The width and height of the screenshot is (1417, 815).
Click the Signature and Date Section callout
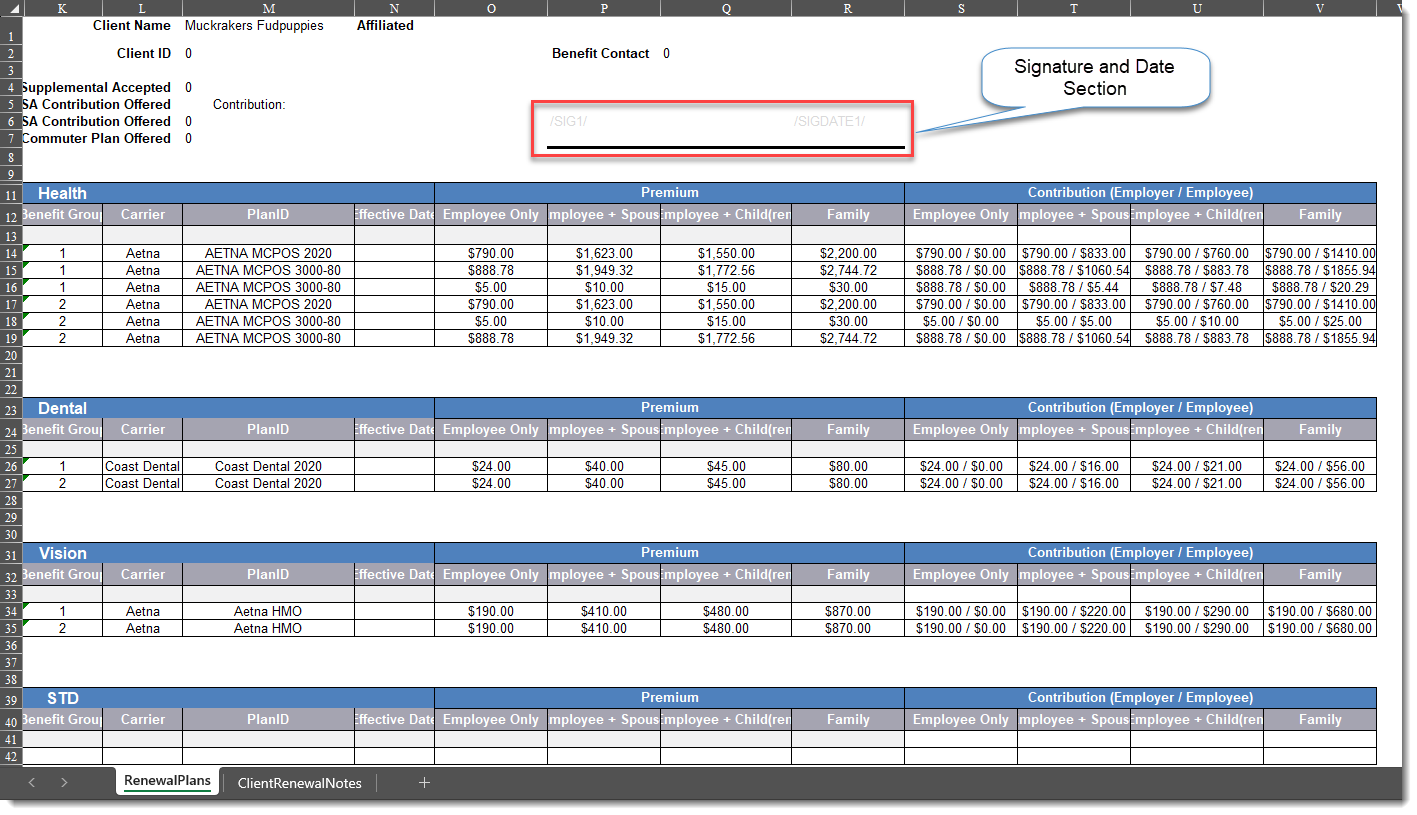click(1094, 78)
